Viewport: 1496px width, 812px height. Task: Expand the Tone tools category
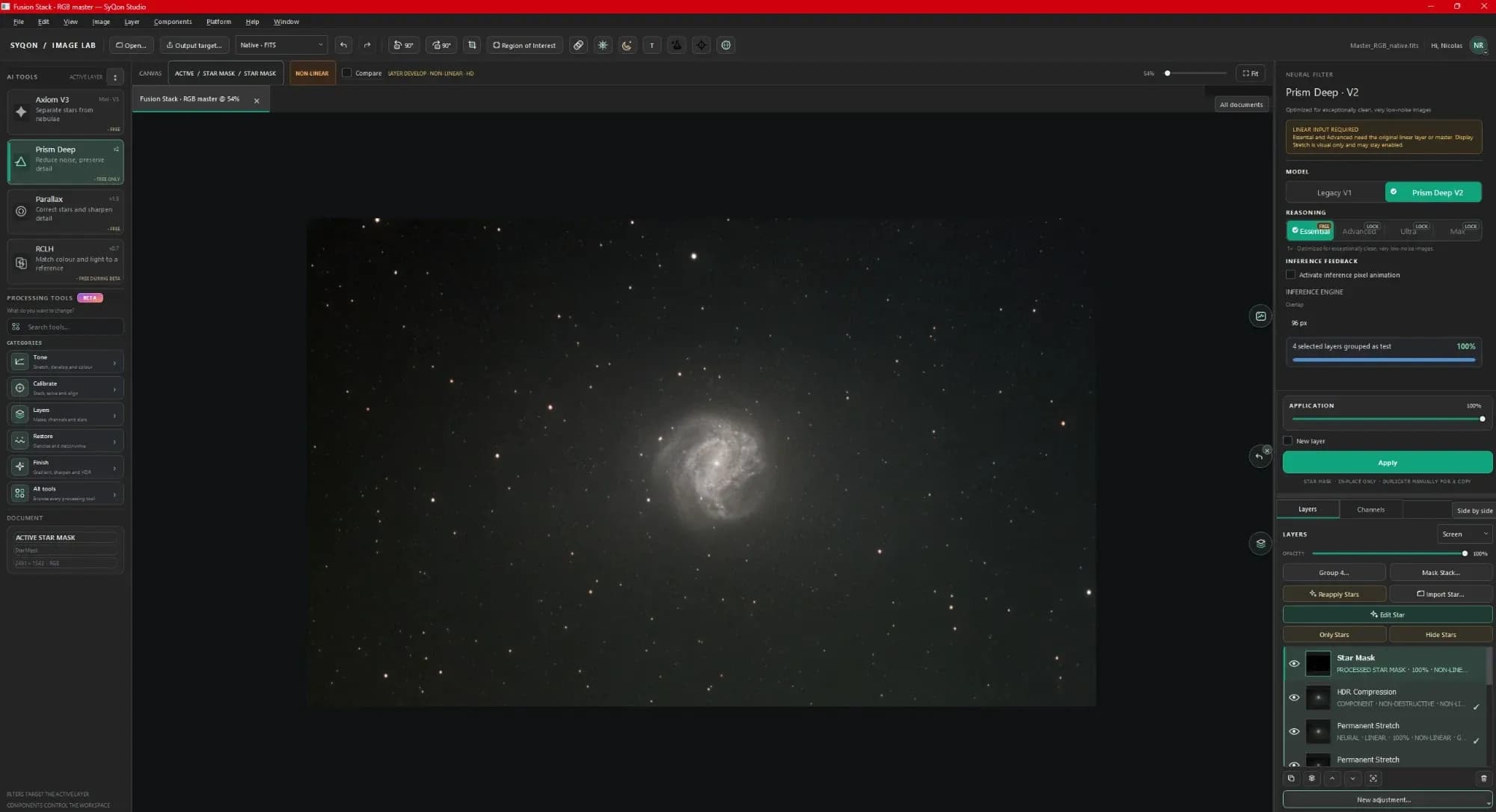65,362
